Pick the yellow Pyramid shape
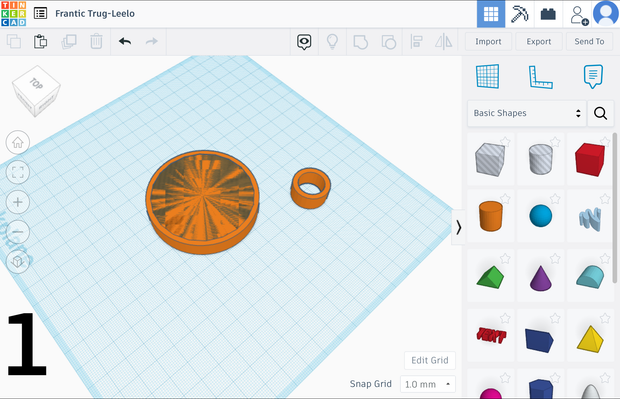The height and width of the screenshot is (399, 620). [x=590, y=338]
